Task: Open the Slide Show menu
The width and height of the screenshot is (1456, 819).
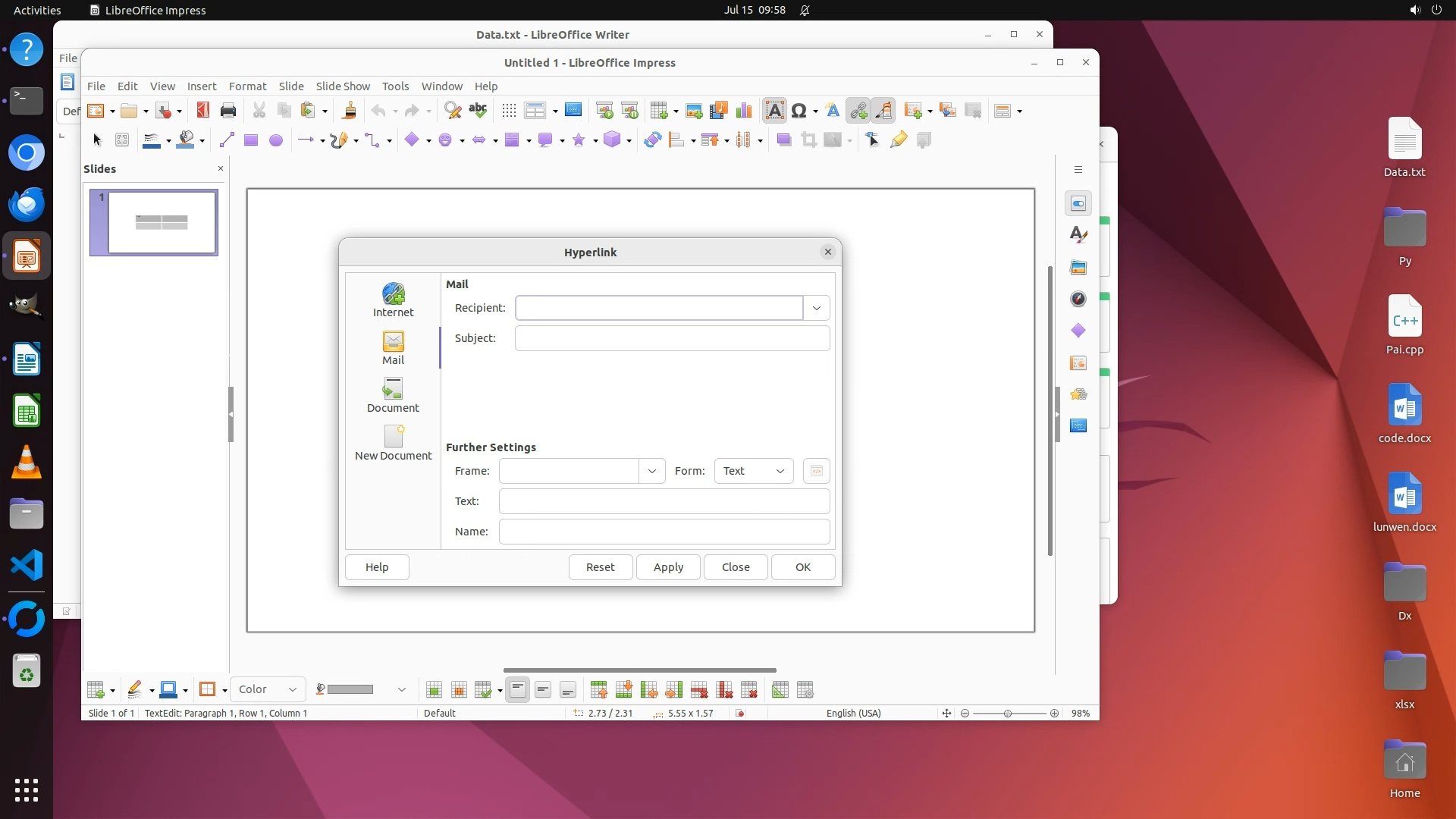Action: pos(343,86)
